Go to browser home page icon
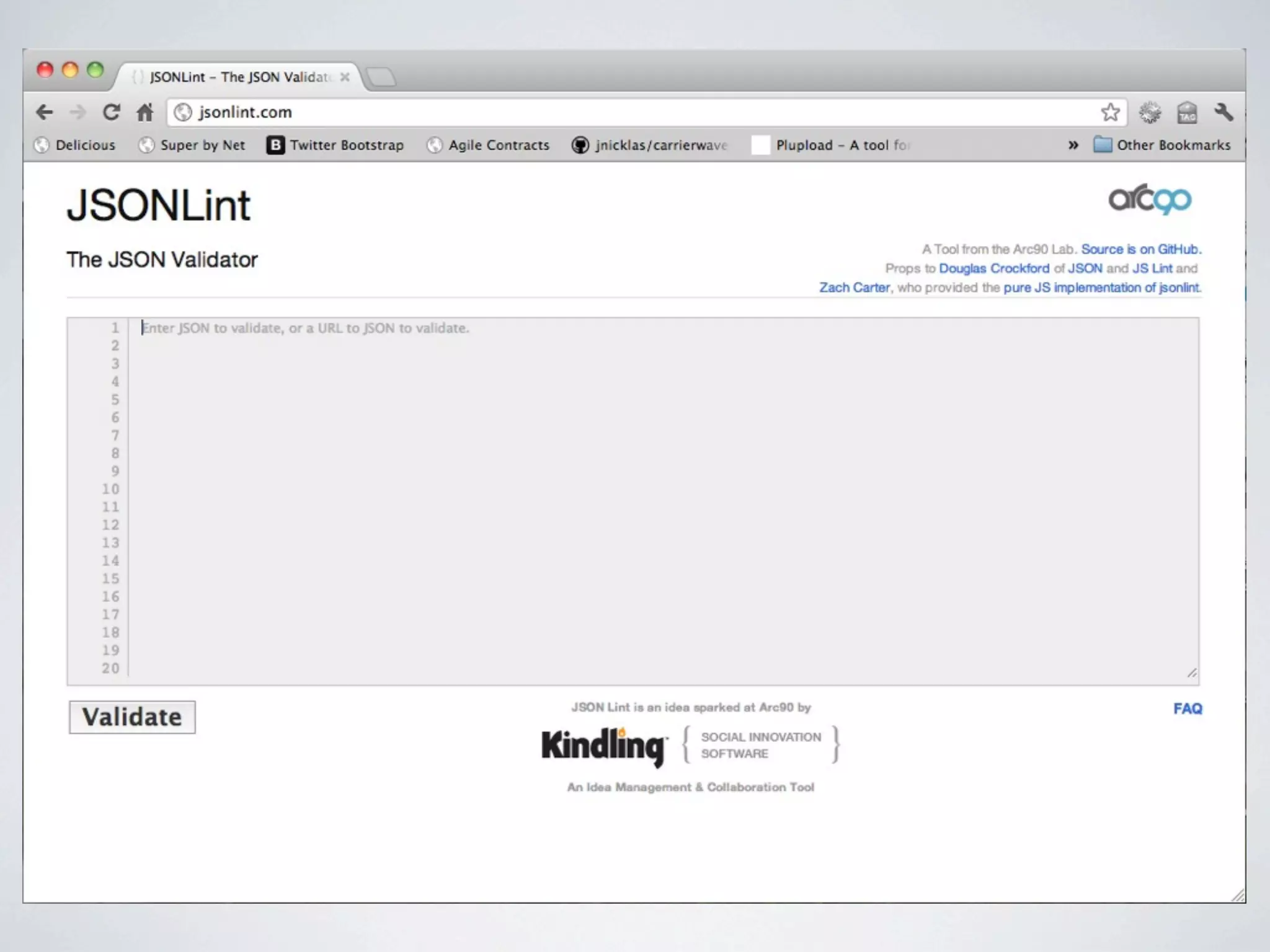Screen dimensions: 1270x952 pos(145,112)
